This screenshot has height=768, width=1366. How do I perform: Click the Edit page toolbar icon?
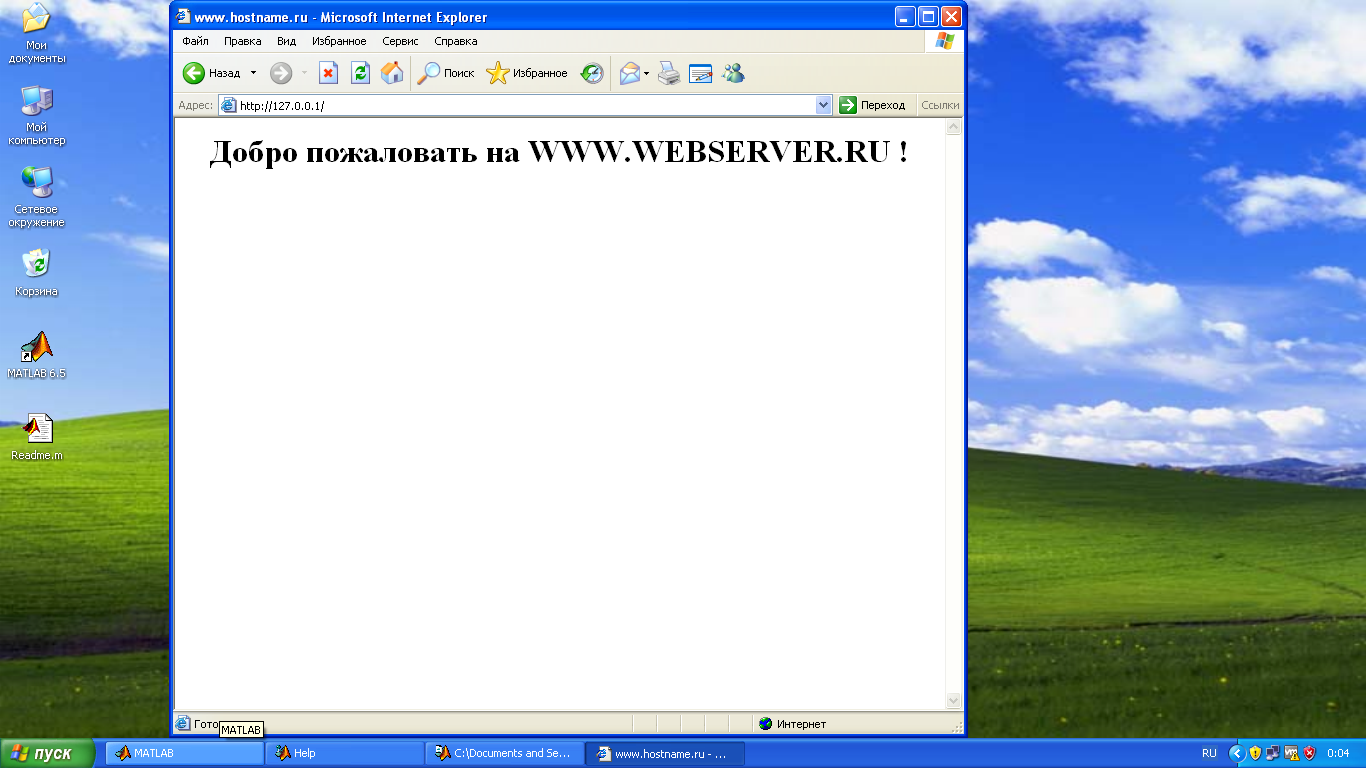(x=701, y=73)
